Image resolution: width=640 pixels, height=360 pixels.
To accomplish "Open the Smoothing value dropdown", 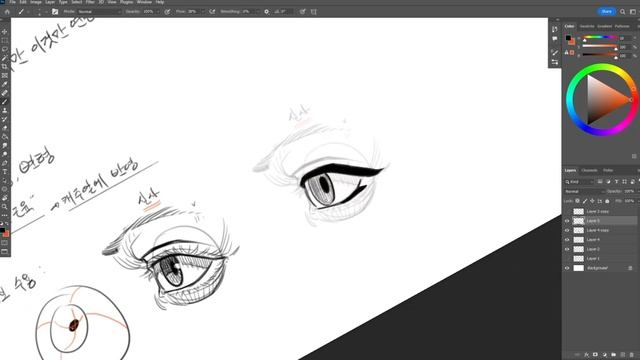I will pyautogui.click(x=258, y=12).
